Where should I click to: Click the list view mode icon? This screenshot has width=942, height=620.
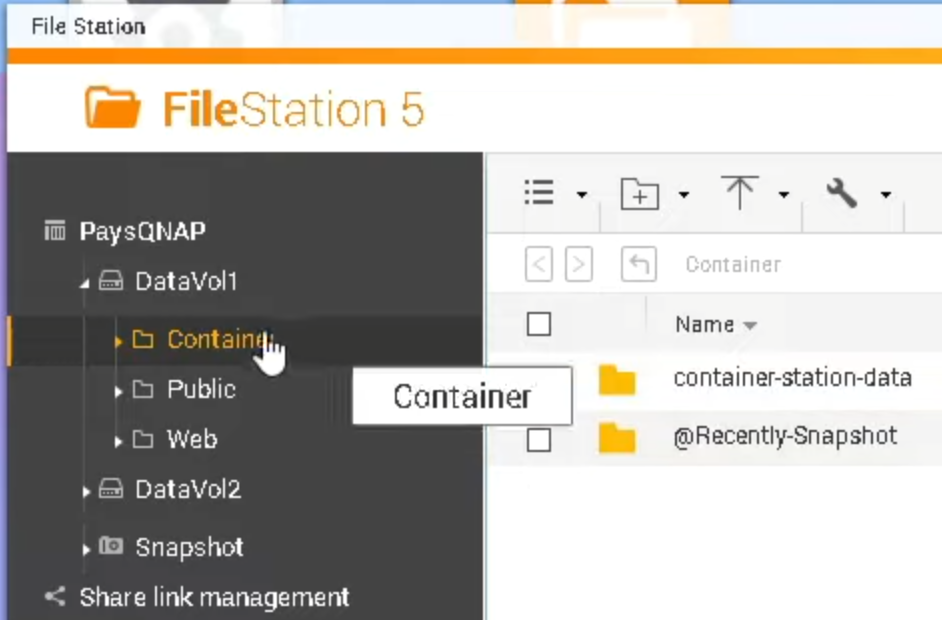(539, 193)
